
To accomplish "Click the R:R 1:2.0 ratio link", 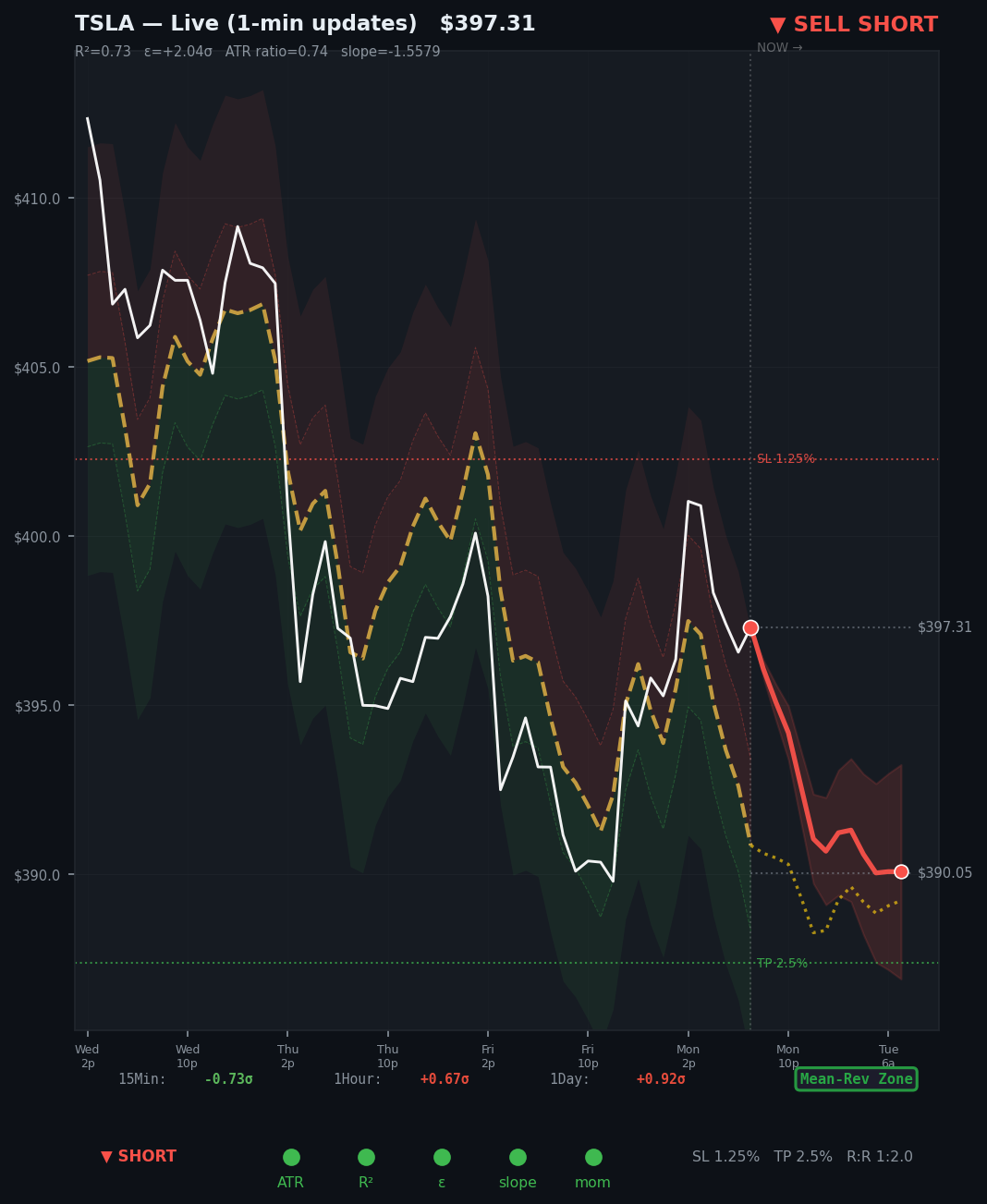I will coord(879,1156).
